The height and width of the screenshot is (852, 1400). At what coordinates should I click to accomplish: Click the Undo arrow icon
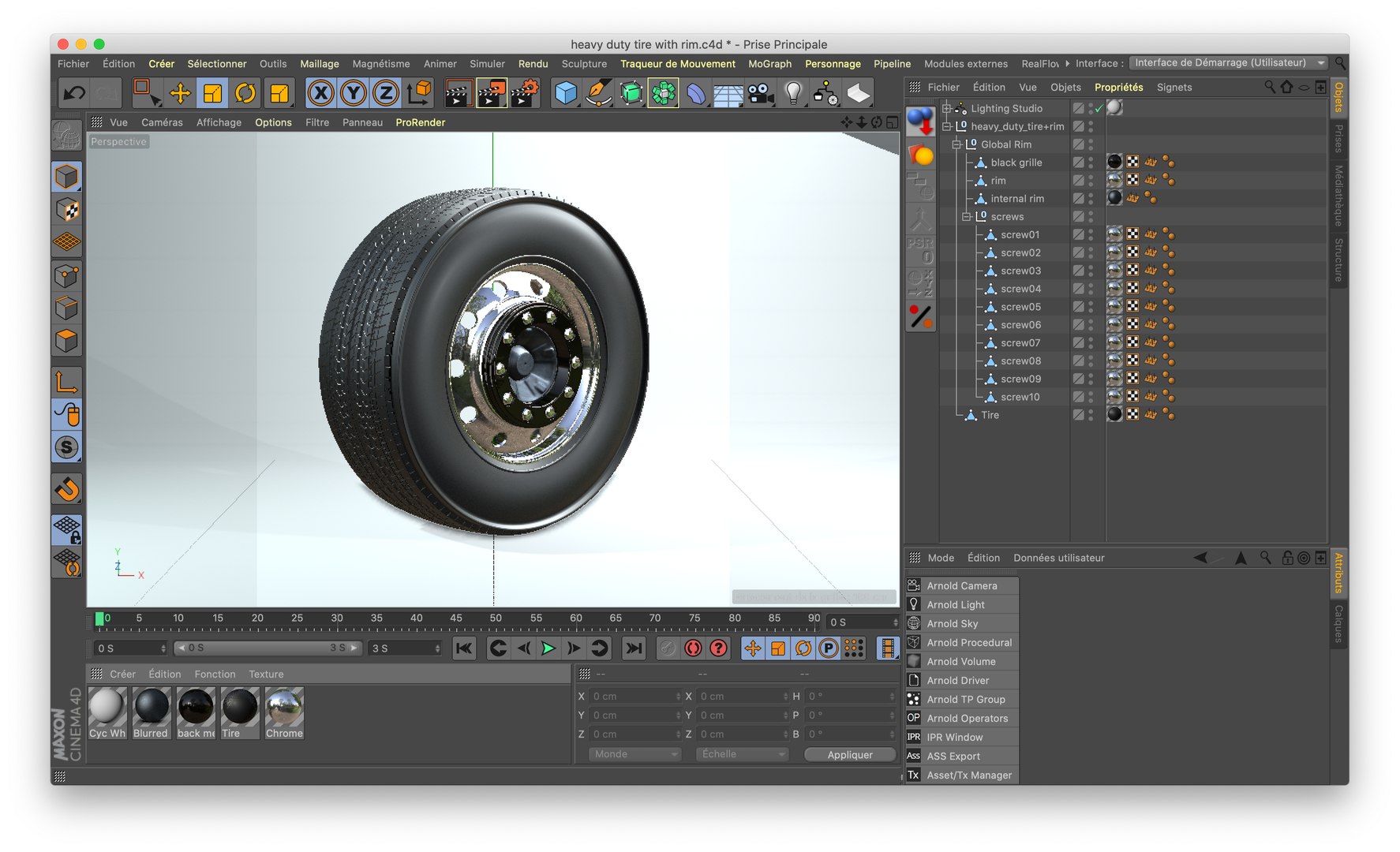point(74,93)
